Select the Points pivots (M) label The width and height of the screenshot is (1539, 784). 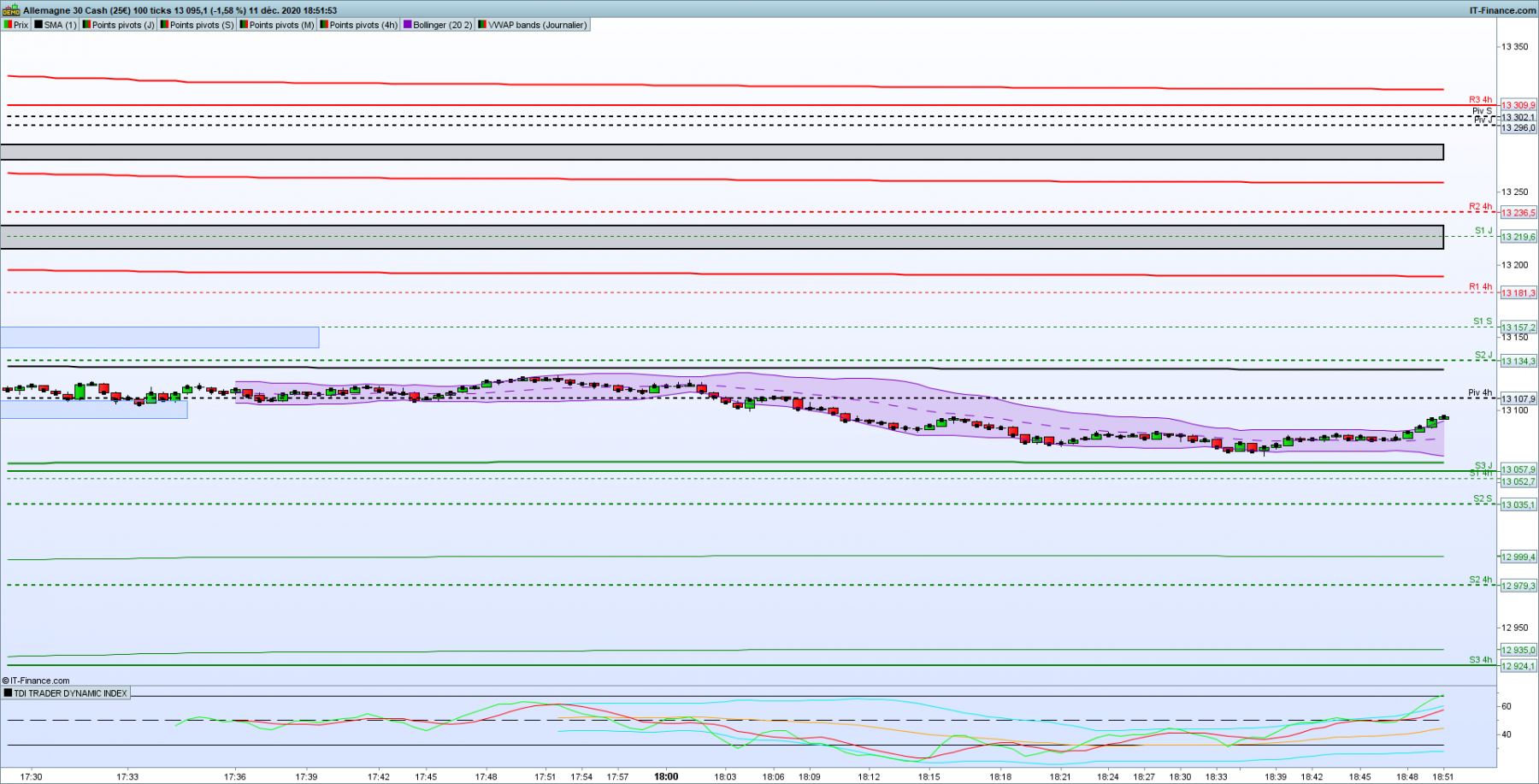click(x=281, y=25)
